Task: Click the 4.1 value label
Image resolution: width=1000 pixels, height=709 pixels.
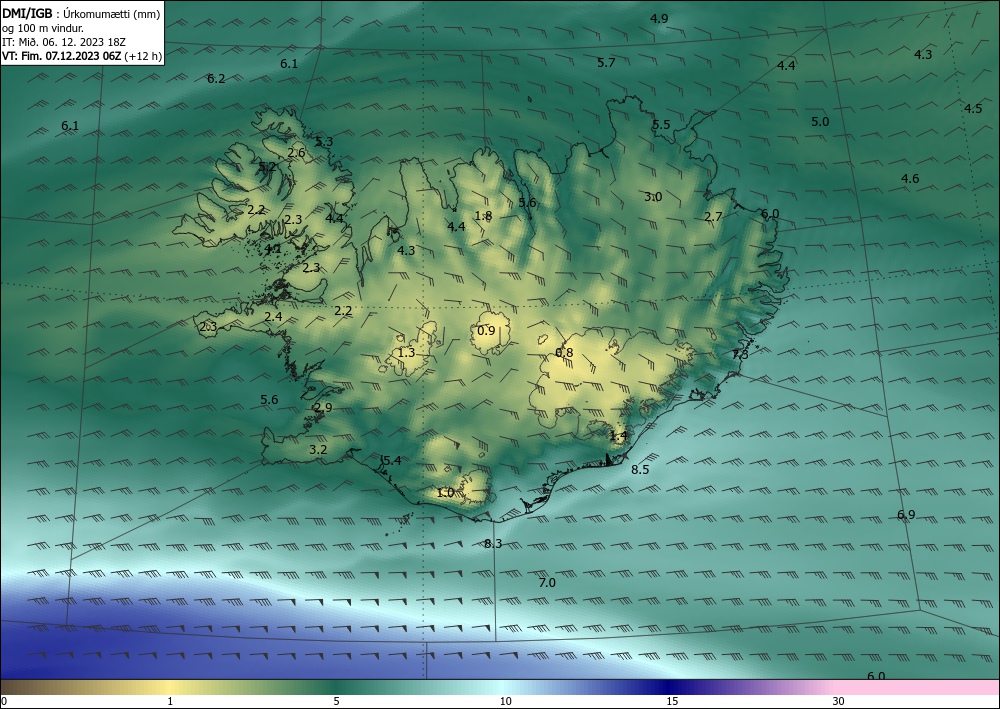Action: [273, 248]
